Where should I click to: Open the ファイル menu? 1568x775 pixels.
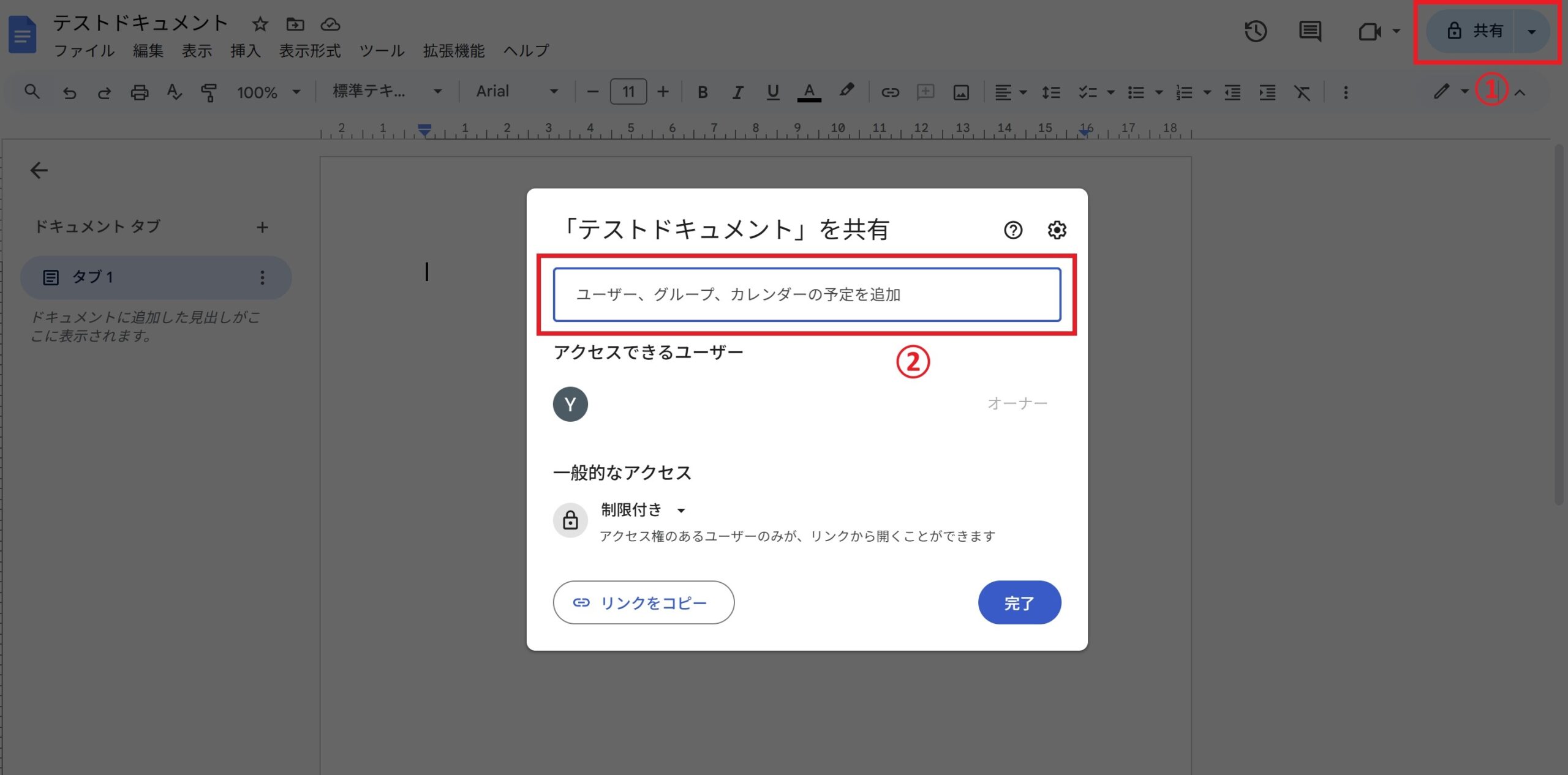tap(84, 51)
